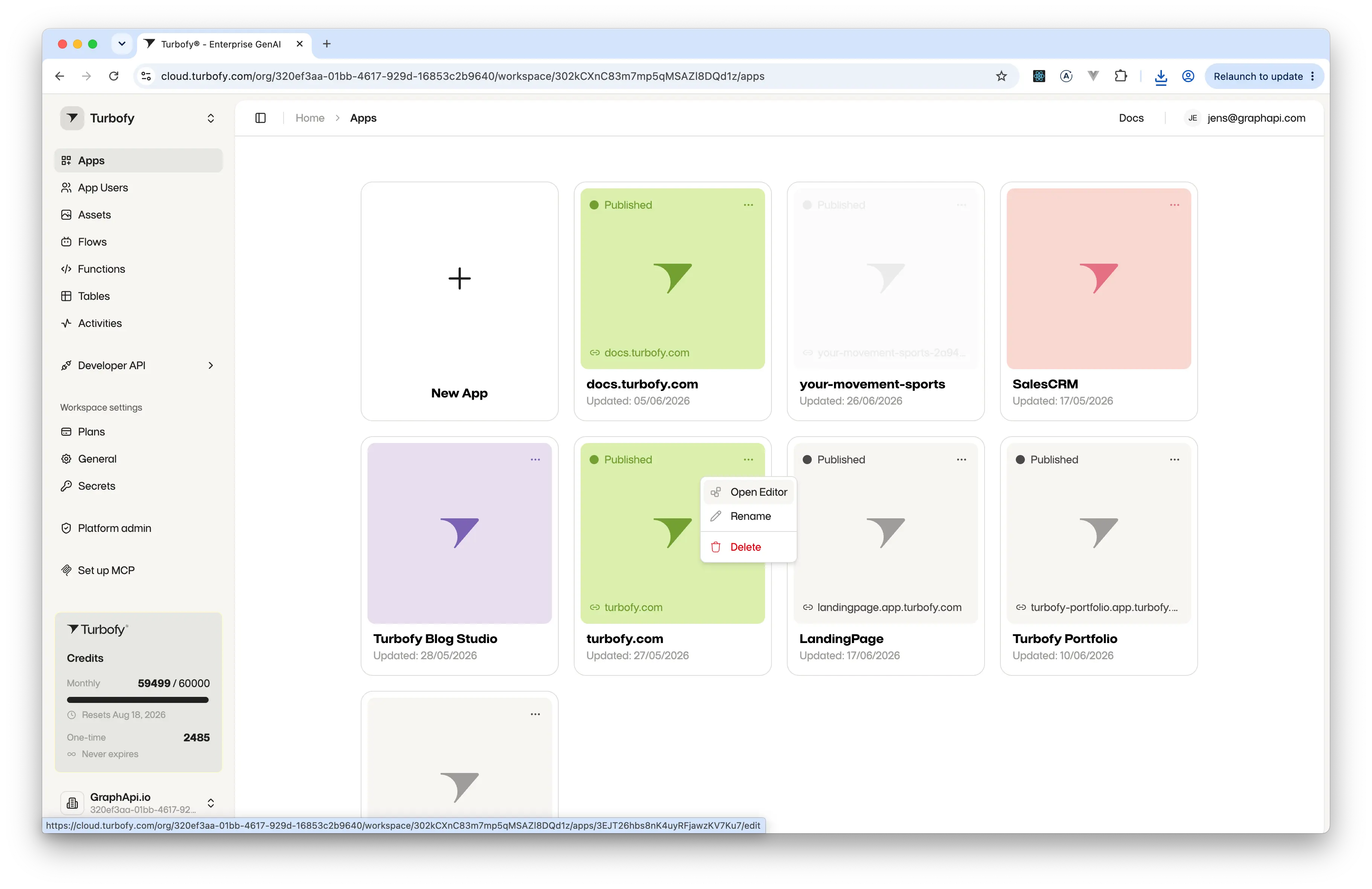Open more options on LandingPage card
The width and height of the screenshot is (1372, 889).
tap(962, 459)
